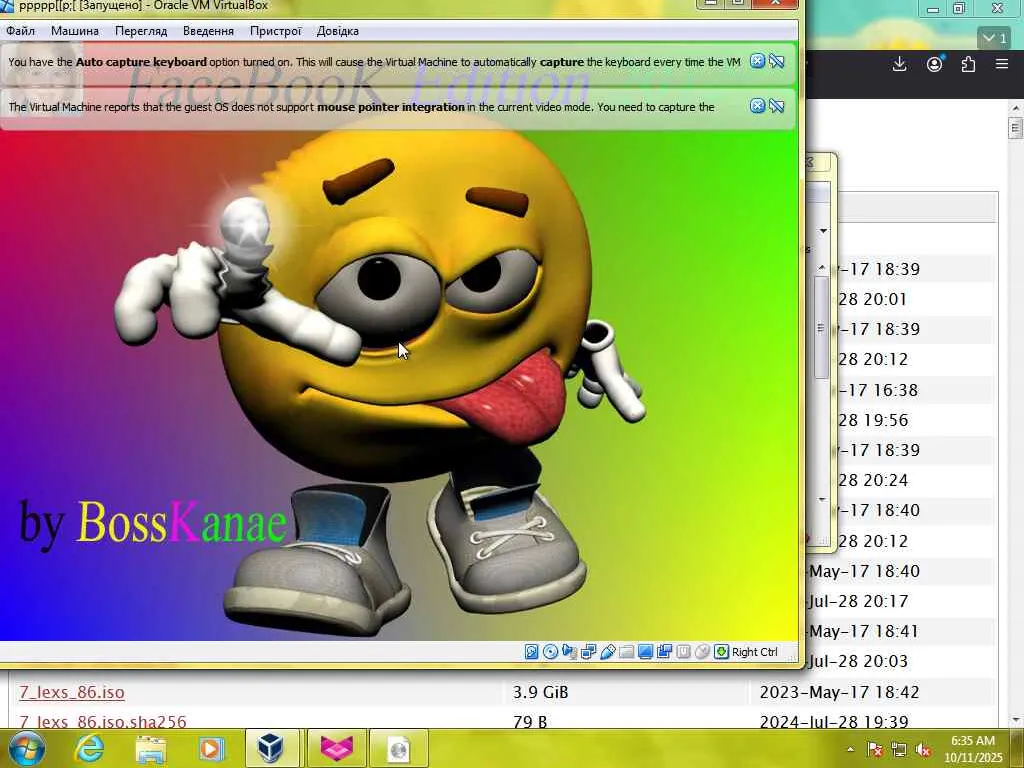This screenshot has width=1024, height=768.
Task: Click the browser scrollbar down arrow
Action: pos(1016,720)
